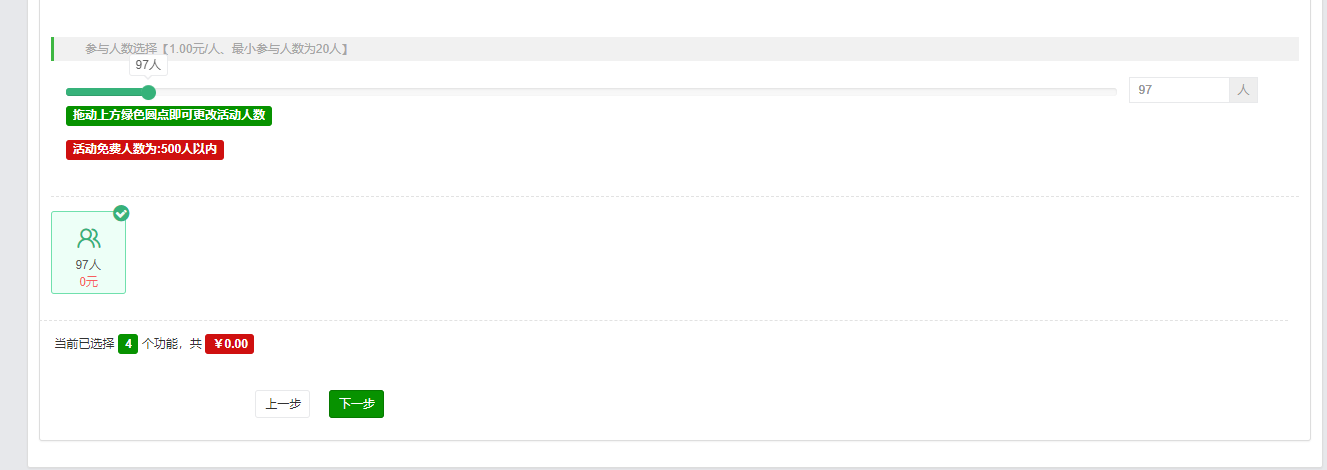The width and height of the screenshot is (1327, 470).
Task: Click the 97人 tooltip above the slider
Action: (x=148, y=64)
